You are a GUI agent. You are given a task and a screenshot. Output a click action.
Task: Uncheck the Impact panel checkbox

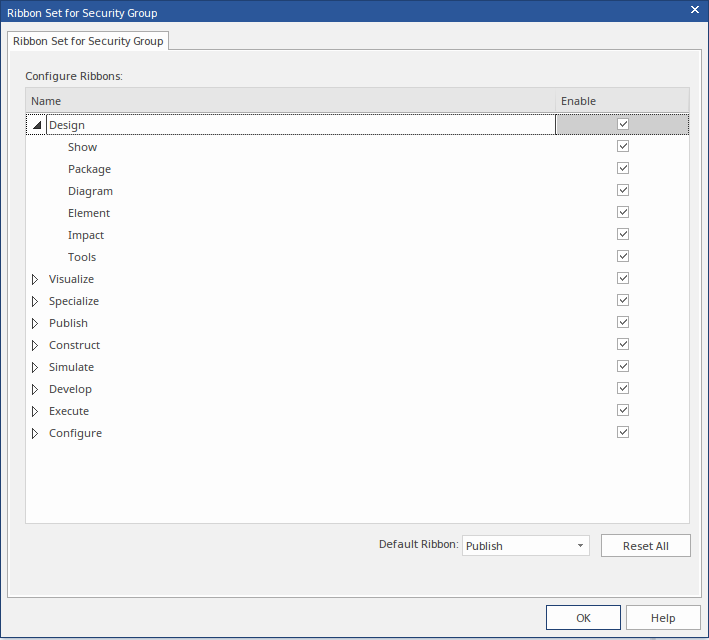pyautogui.click(x=623, y=234)
